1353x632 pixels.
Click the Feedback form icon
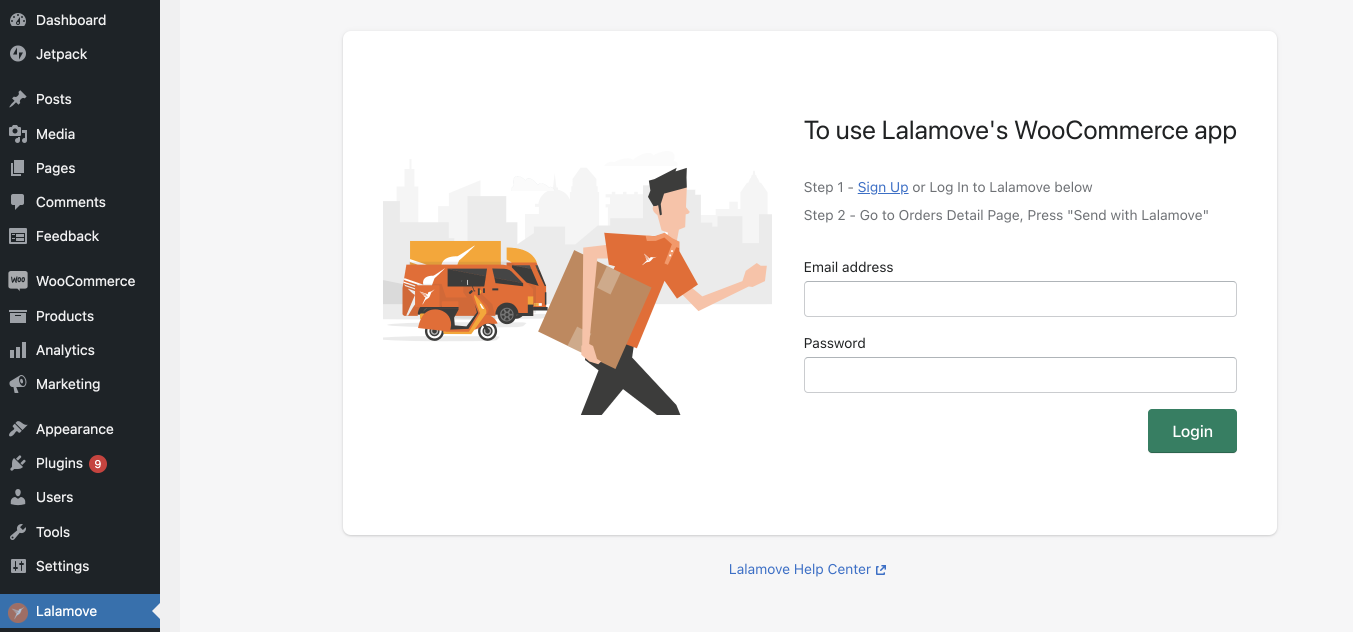(x=18, y=236)
